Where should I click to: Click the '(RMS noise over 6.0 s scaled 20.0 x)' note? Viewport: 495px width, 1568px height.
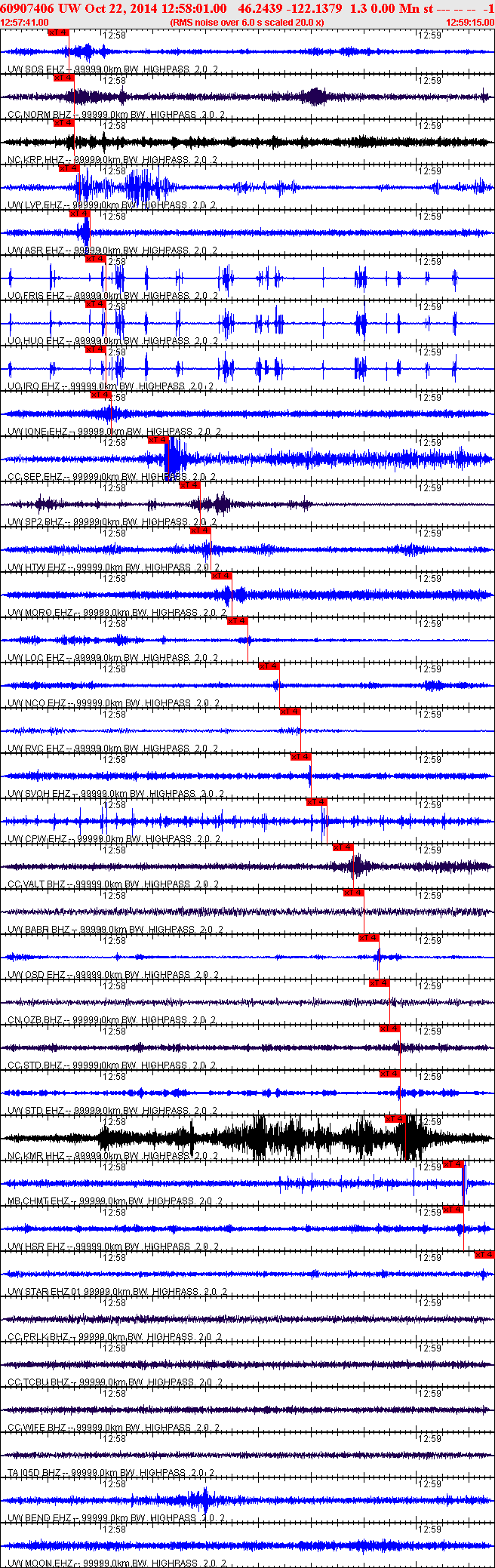247,23
